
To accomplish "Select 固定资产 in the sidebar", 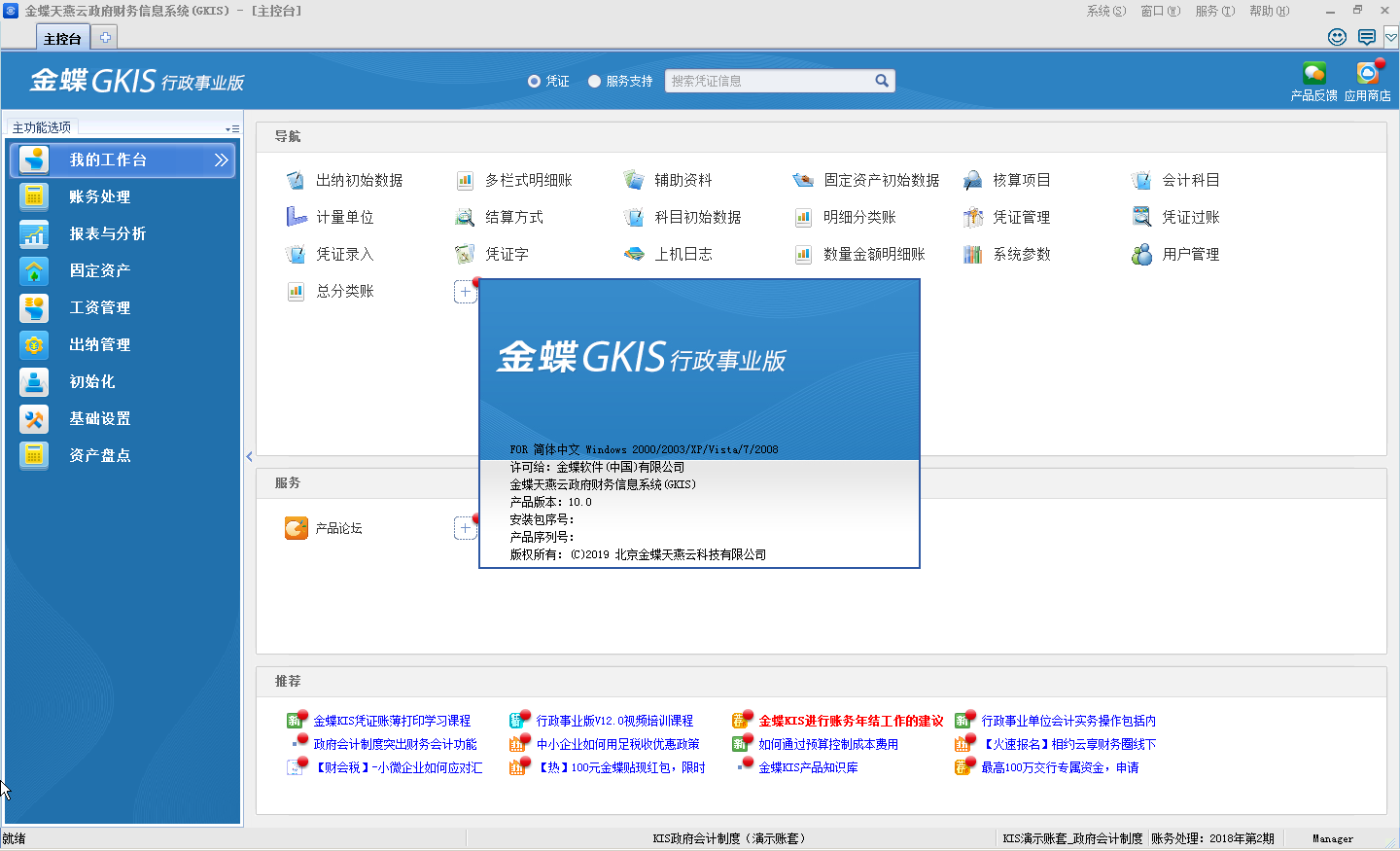I will (x=123, y=270).
